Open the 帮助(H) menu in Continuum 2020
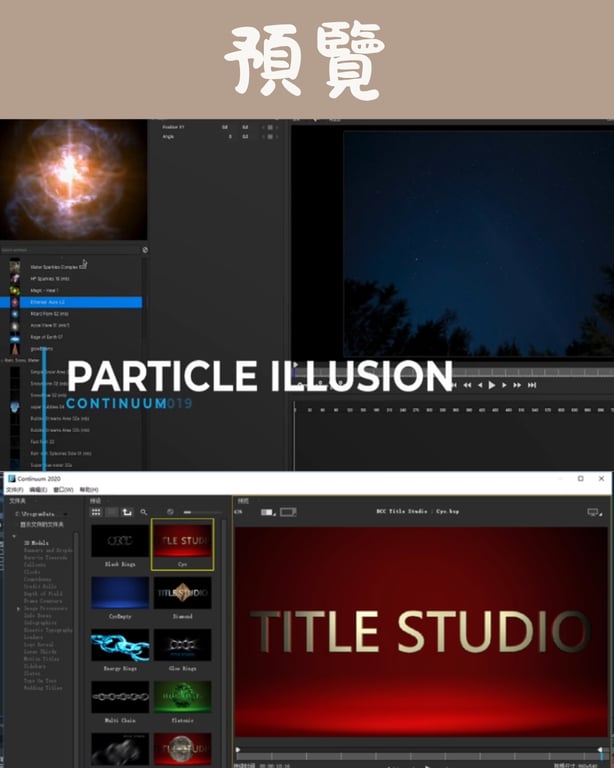The image size is (614, 768). [89, 489]
